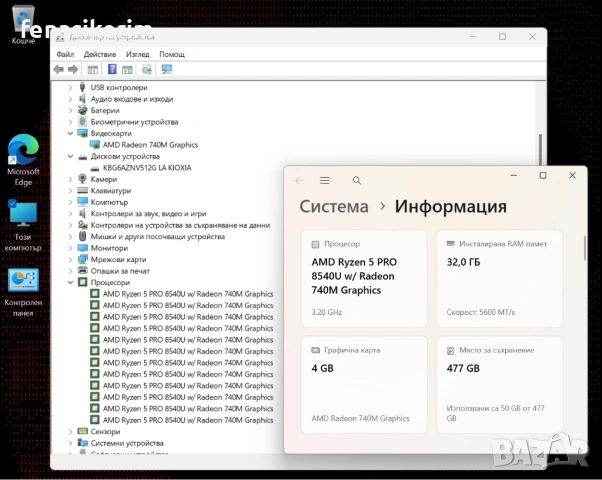Click 'Използвани са 50 GB от 477 GB' text
Screen dimensions: 602x480
click(x=495, y=413)
